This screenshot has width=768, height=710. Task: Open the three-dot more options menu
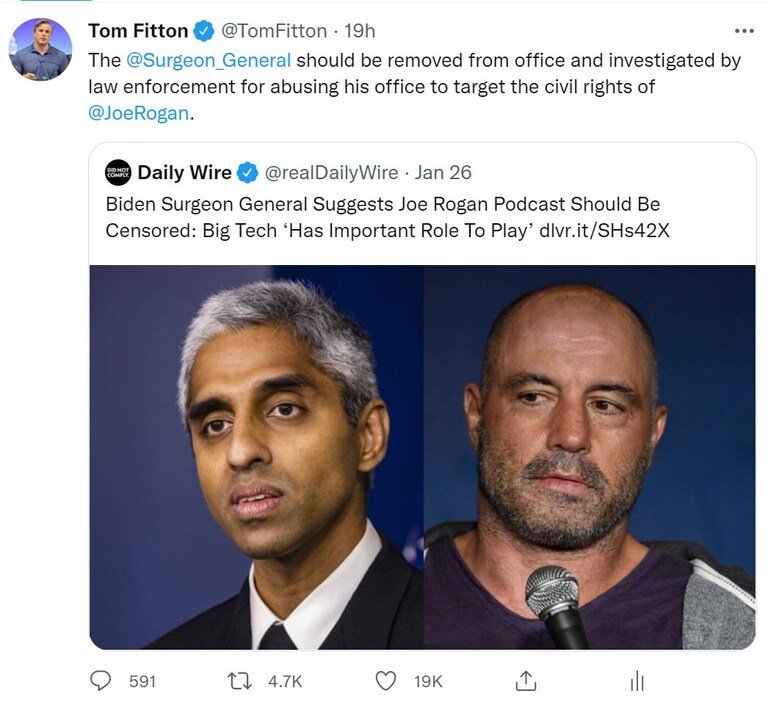[x=745, y=30]
